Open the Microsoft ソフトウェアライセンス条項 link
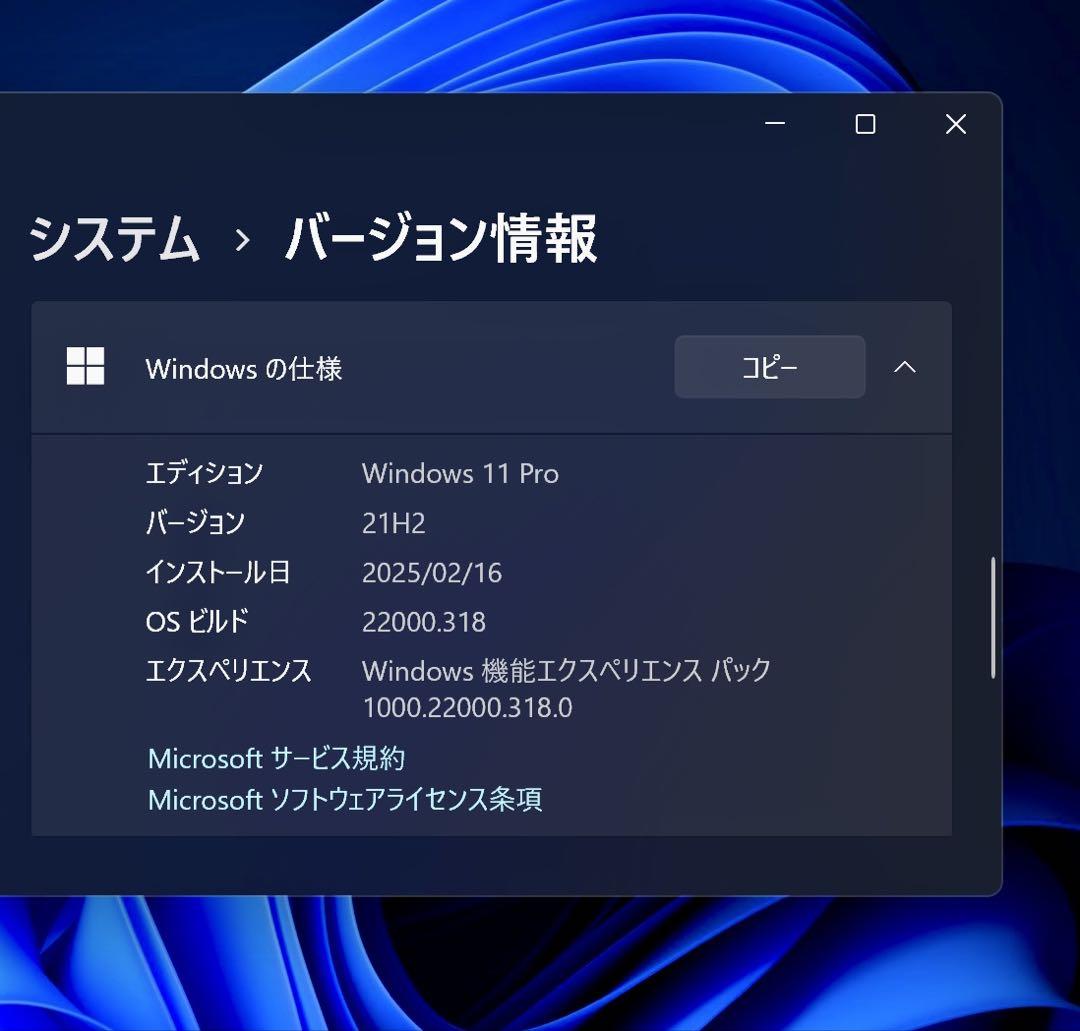 [345, 800]
